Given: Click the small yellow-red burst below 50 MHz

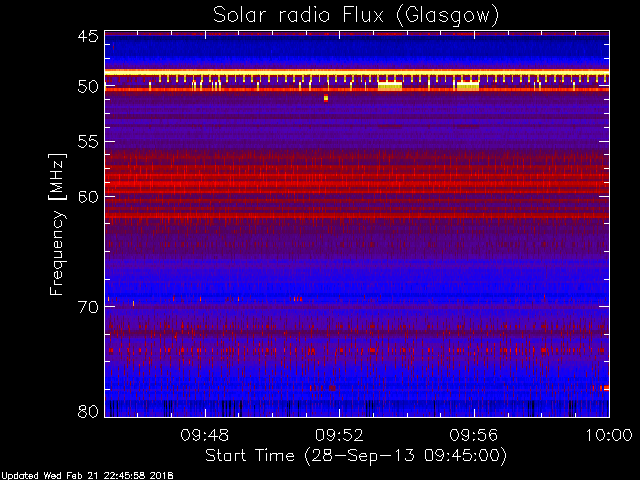Looking at the screenshot, I should pyautogui.click(x=326, y=98).
